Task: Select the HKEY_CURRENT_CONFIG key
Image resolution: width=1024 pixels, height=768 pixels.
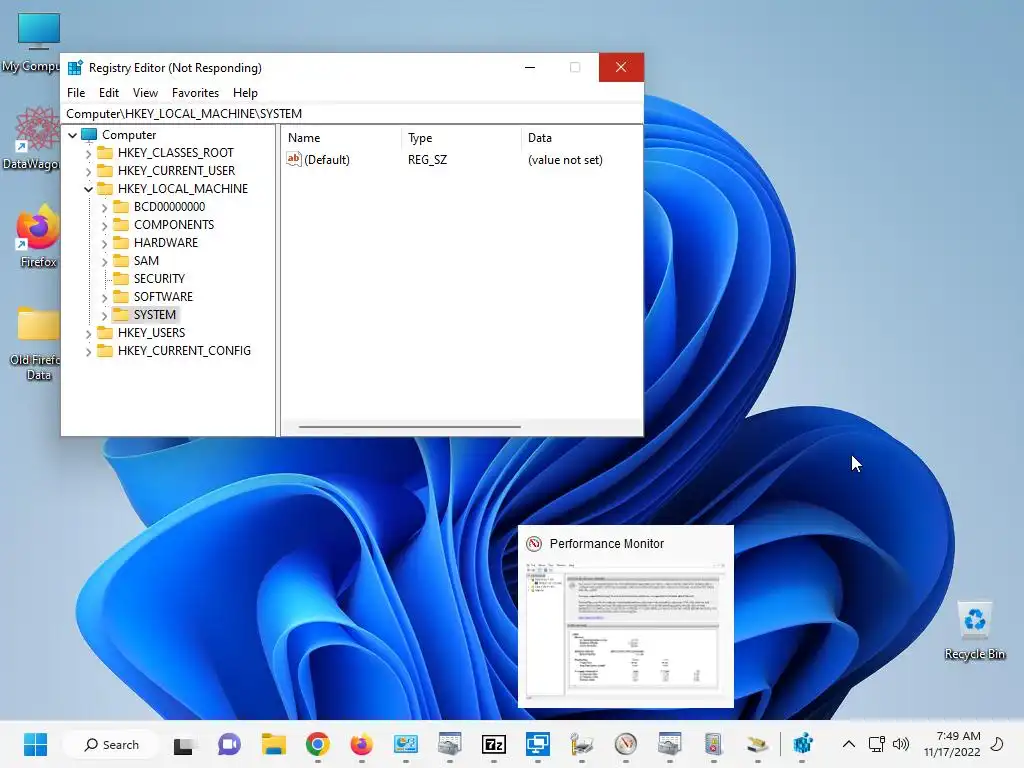Action: (184, 351)
